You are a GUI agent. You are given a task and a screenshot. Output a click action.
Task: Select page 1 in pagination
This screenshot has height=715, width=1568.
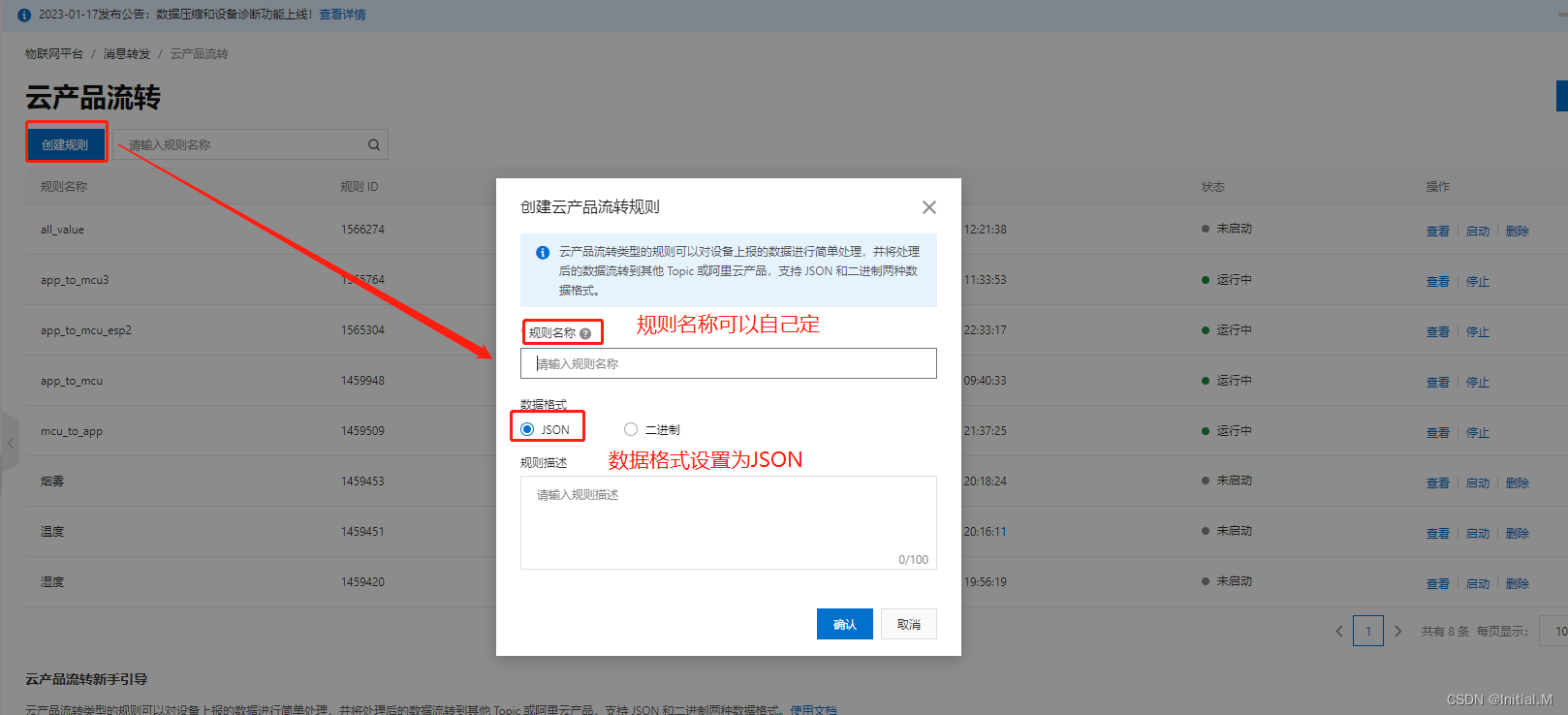[1368, 631]
